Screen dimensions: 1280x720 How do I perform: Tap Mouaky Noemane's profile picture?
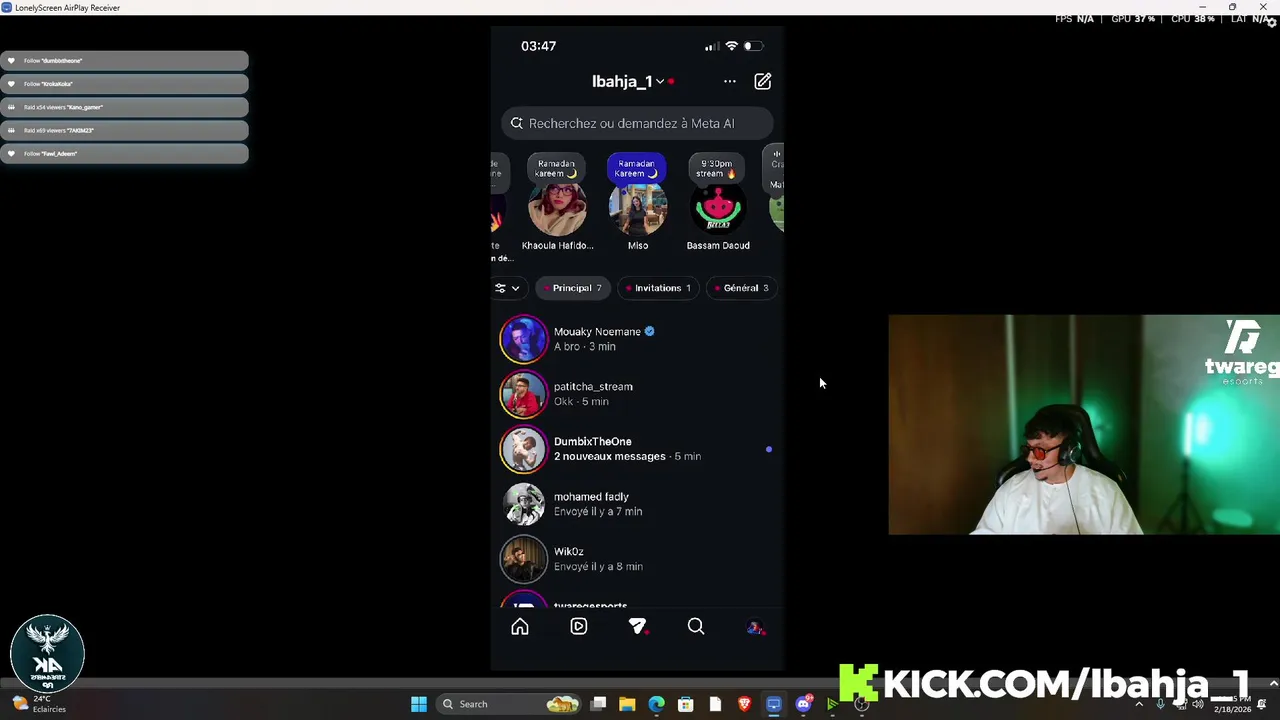tap(524, 339)
